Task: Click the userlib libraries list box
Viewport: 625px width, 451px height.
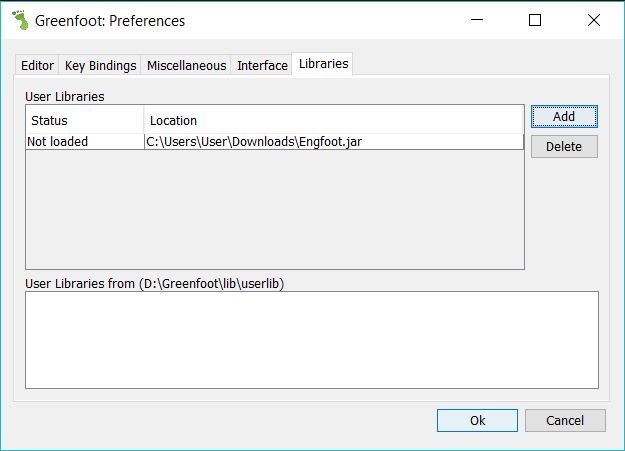Action: (x=312, y=340)
